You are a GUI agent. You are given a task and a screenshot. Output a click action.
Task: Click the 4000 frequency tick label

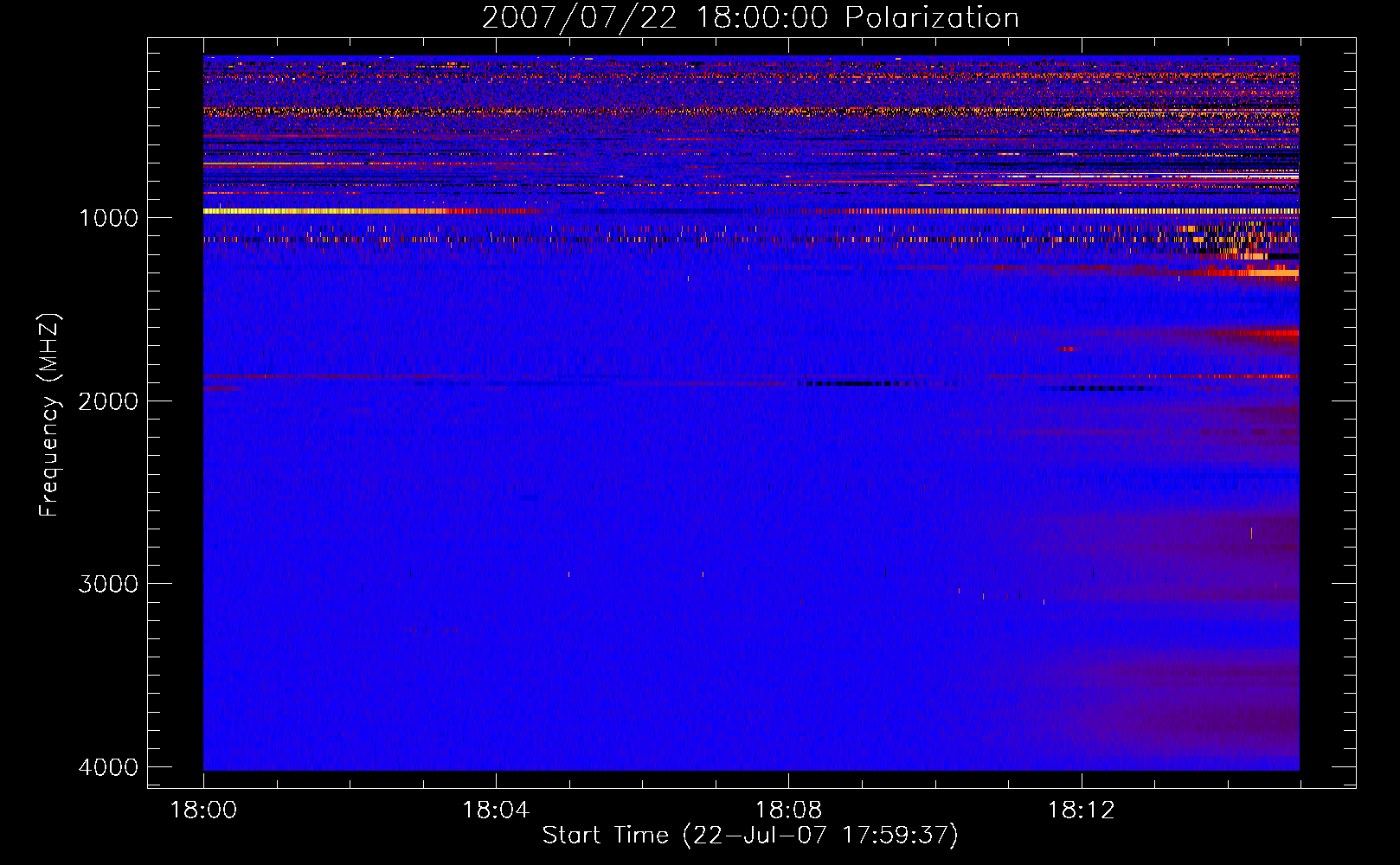click(x=108, y=767)
